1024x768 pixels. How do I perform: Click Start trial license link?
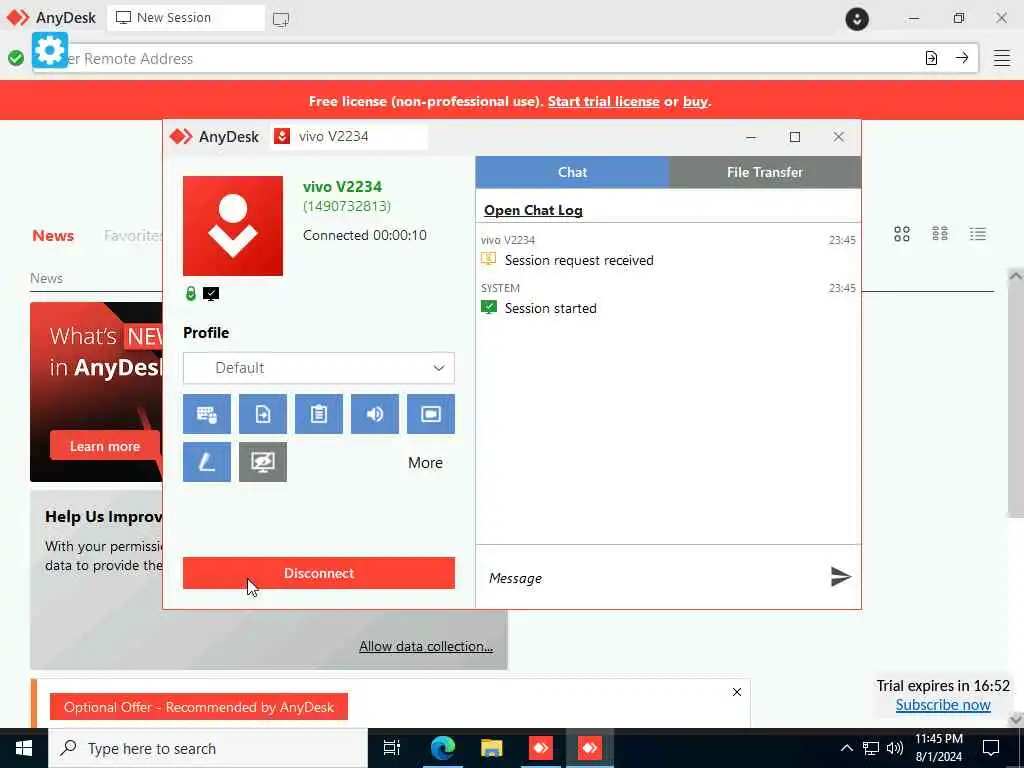click(x=603, y=101)
